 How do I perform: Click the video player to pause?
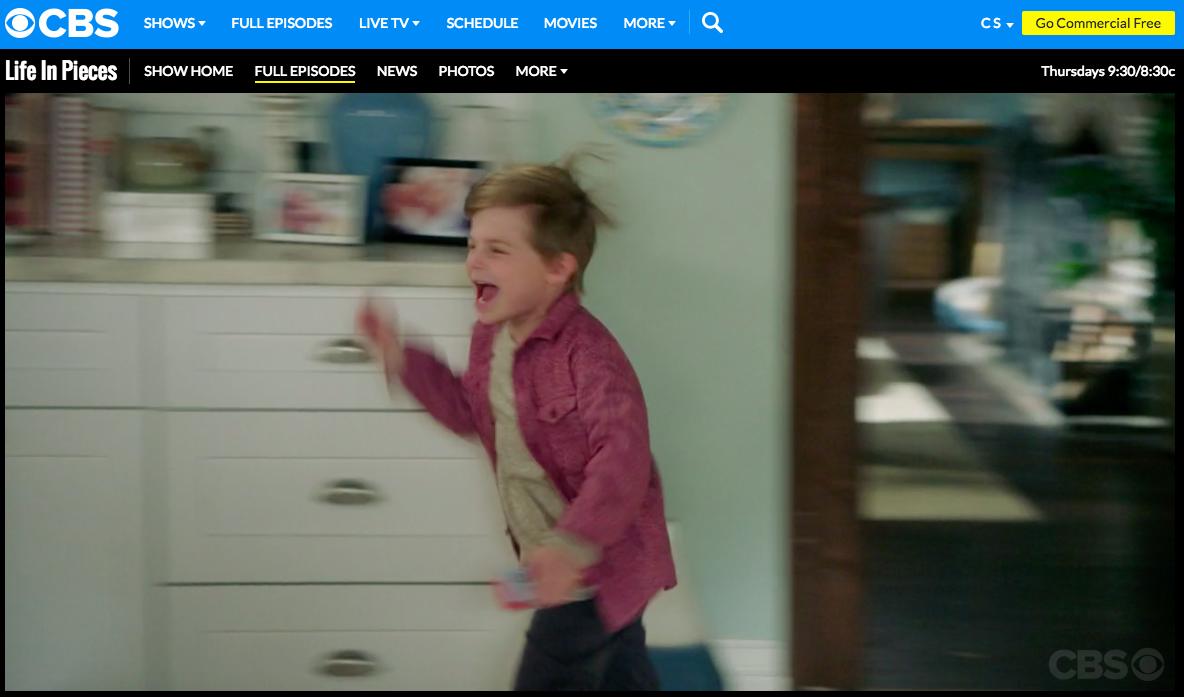[x=590, y=391]
